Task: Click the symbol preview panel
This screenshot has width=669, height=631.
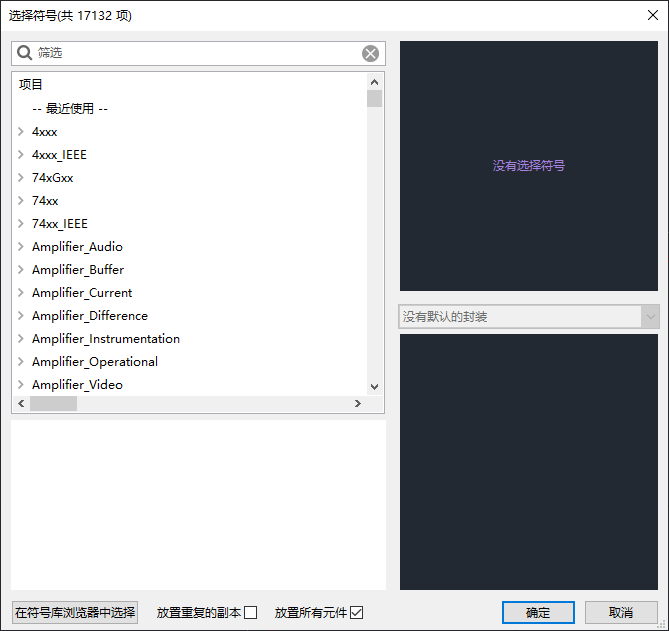Action: pos(529,166)
